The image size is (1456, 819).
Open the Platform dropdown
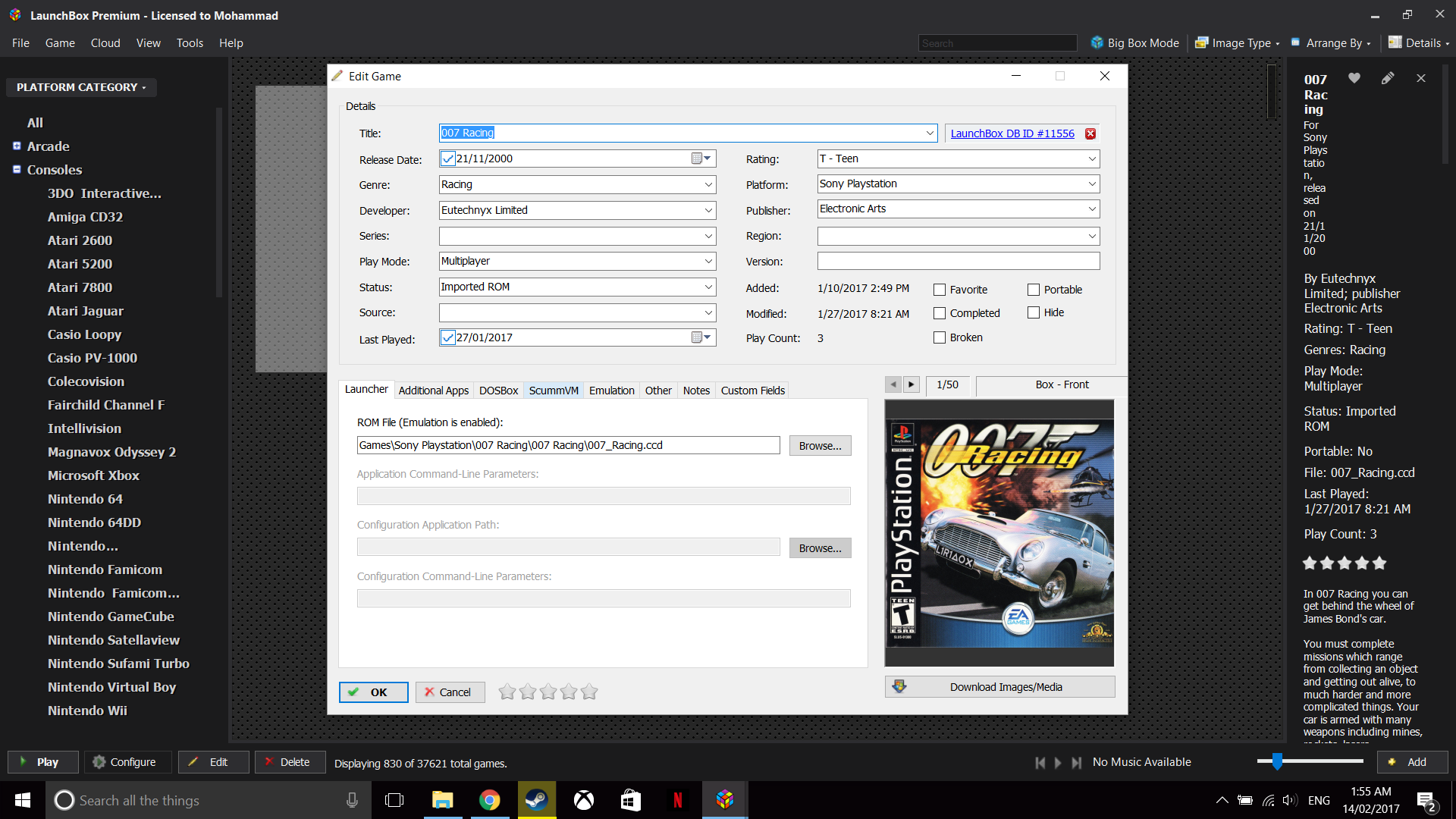click(x=1092, y=184)
